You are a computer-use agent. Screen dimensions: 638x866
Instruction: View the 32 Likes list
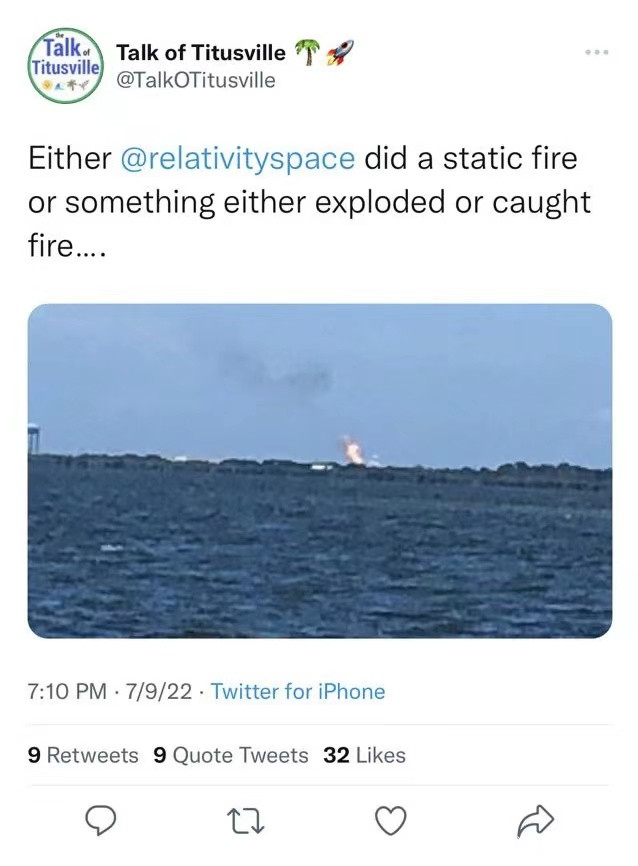365,755
